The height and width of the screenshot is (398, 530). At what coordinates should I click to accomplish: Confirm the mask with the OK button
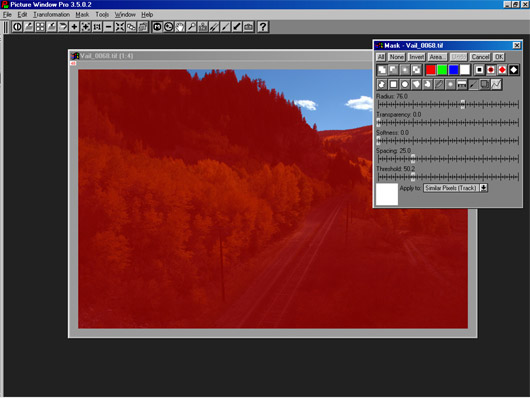coord(499,57)
